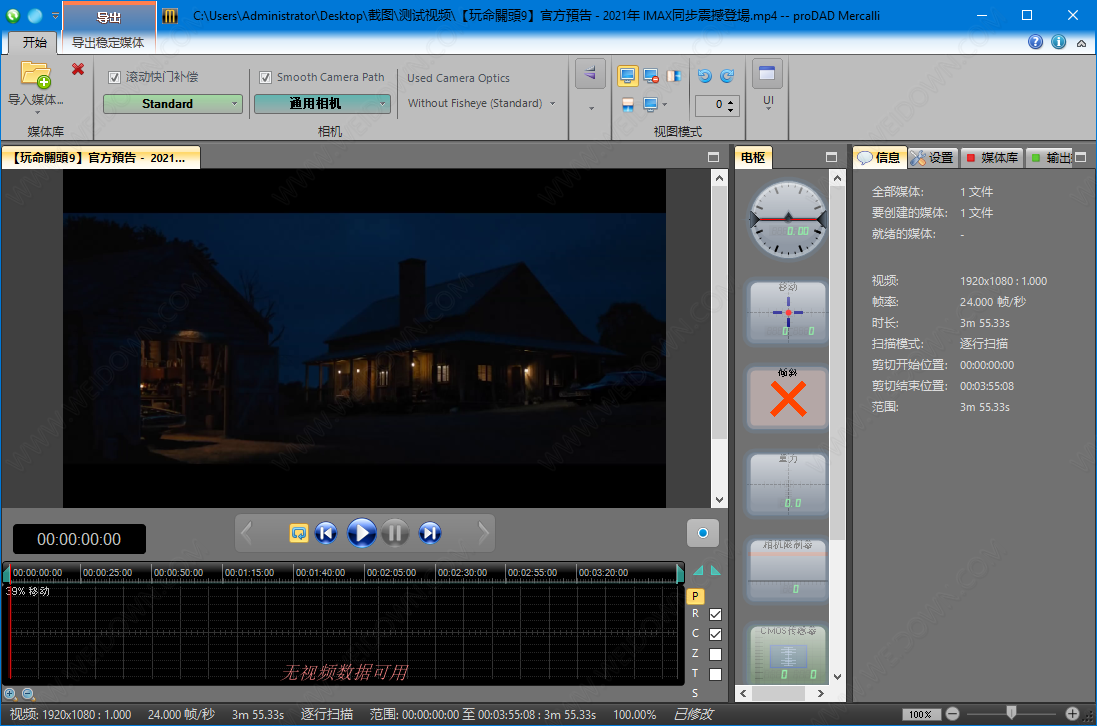Click the zoom minus button in status bar
The image size is (1097, 726).
[952, 714]
